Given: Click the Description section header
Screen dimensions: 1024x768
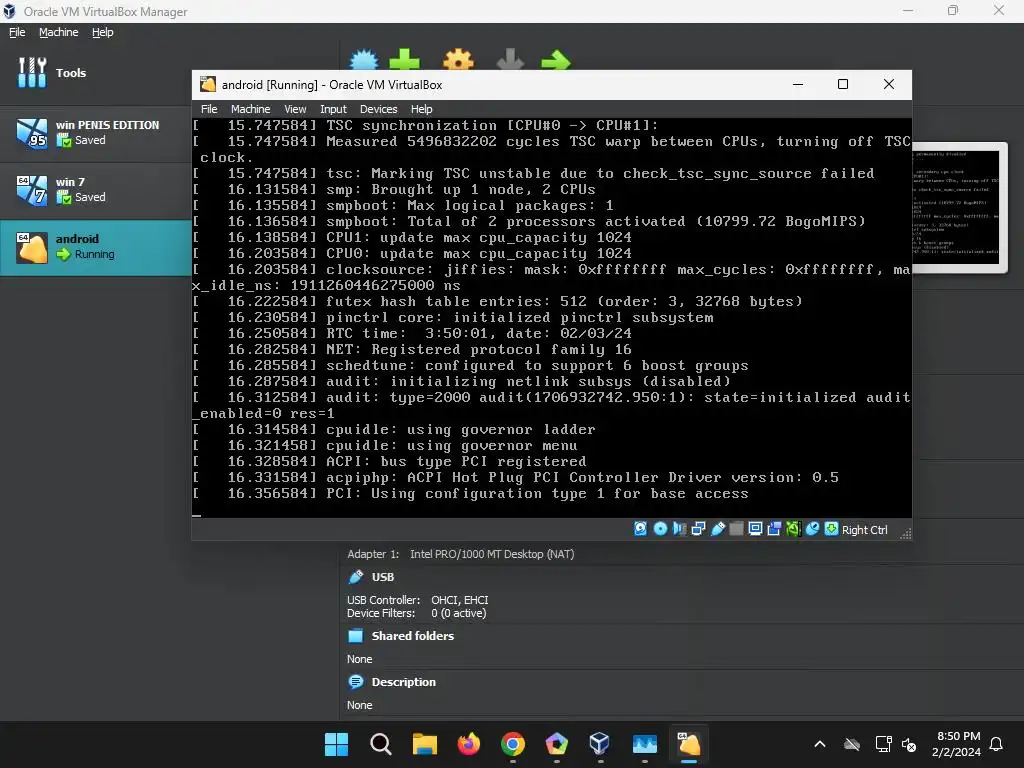Looking at the screenshot, I should coord(403,682).
